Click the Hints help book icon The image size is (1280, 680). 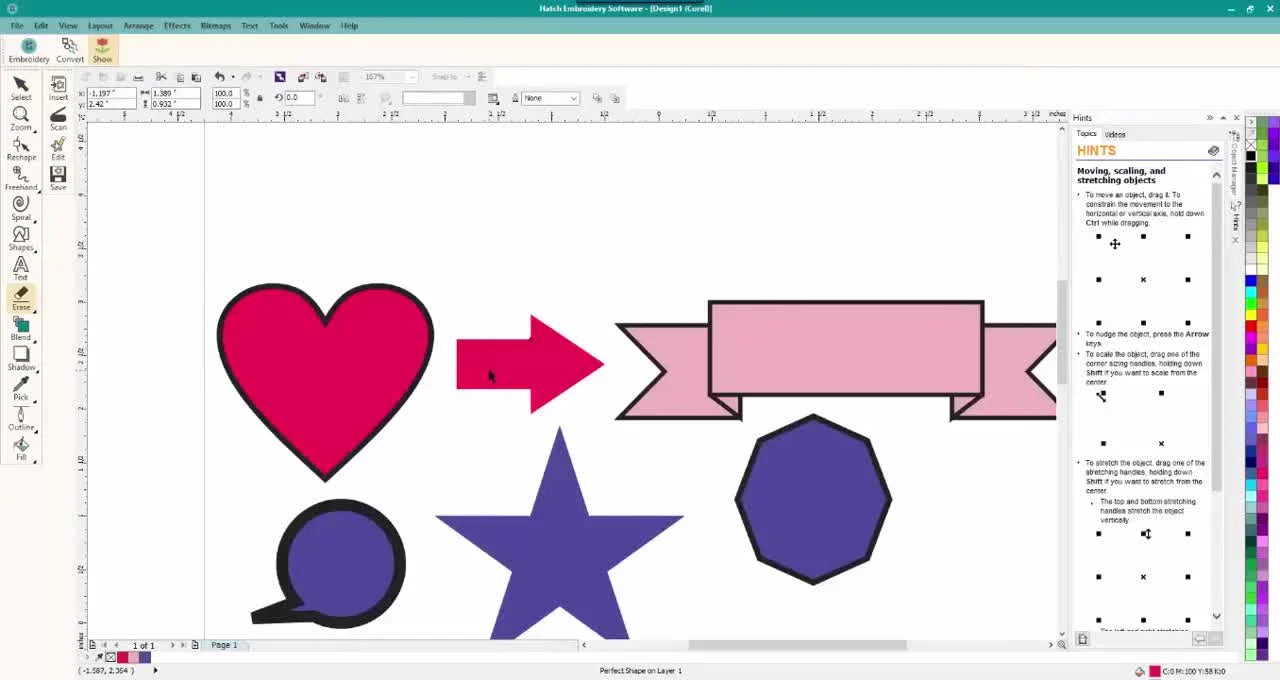[1213, 151]
